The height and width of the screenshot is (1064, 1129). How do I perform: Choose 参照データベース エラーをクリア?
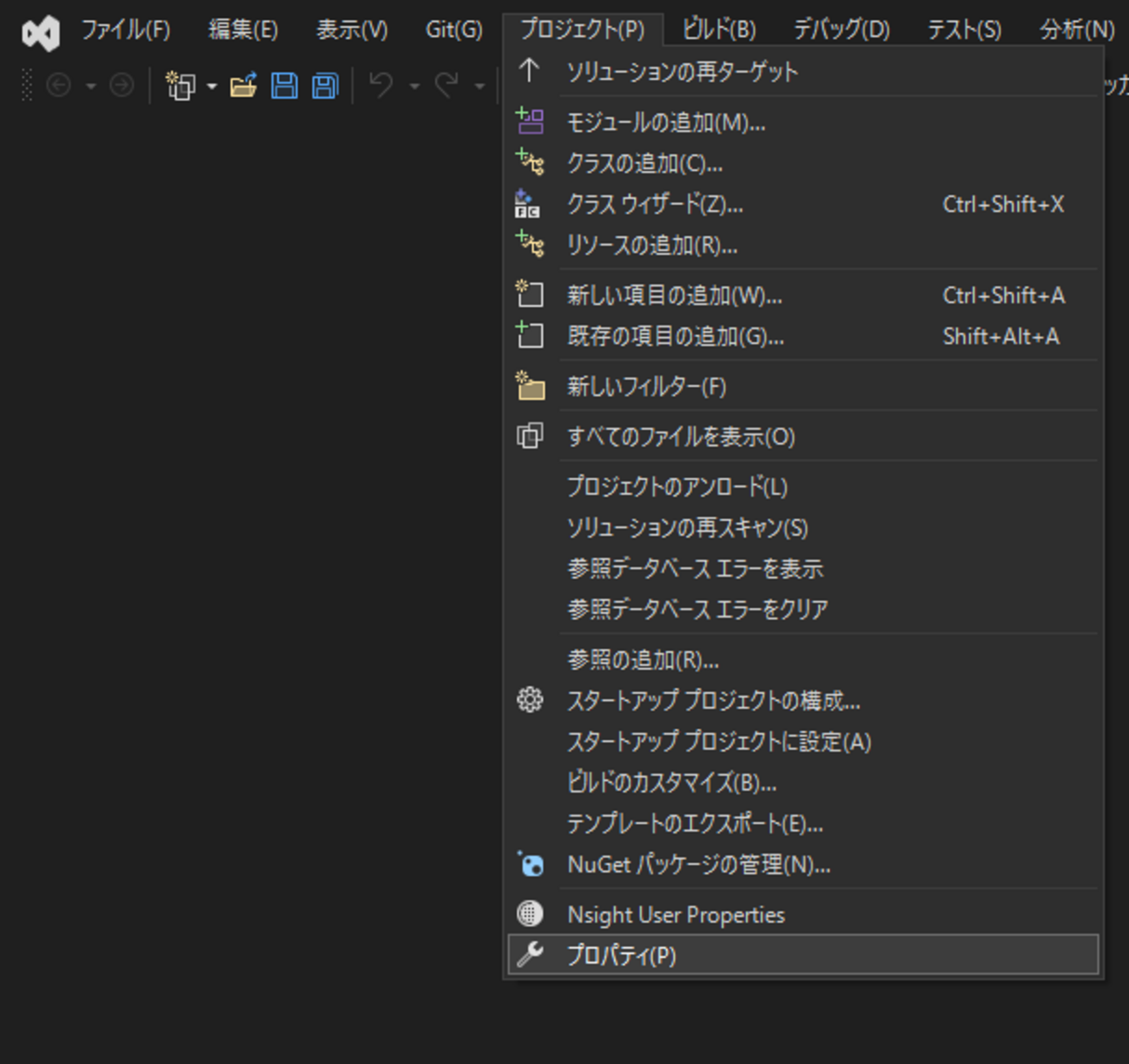(x=803, y=609)
